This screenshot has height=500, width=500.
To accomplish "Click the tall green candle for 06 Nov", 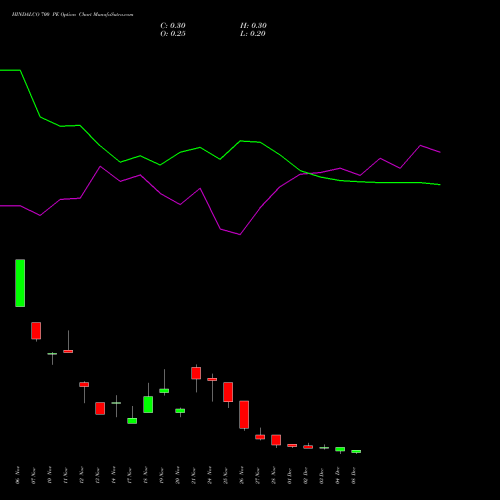I will tap(20, 283).
